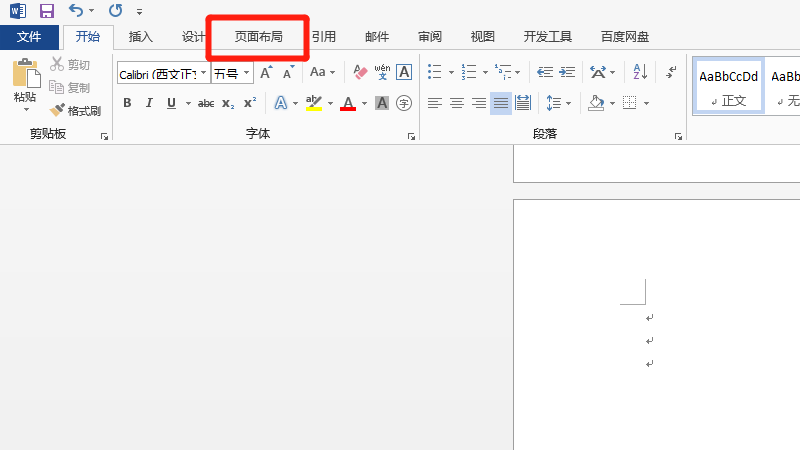Toggle the Justify alignment button
Viewport: 800px width, 450px height.
[x=500, y=103]
